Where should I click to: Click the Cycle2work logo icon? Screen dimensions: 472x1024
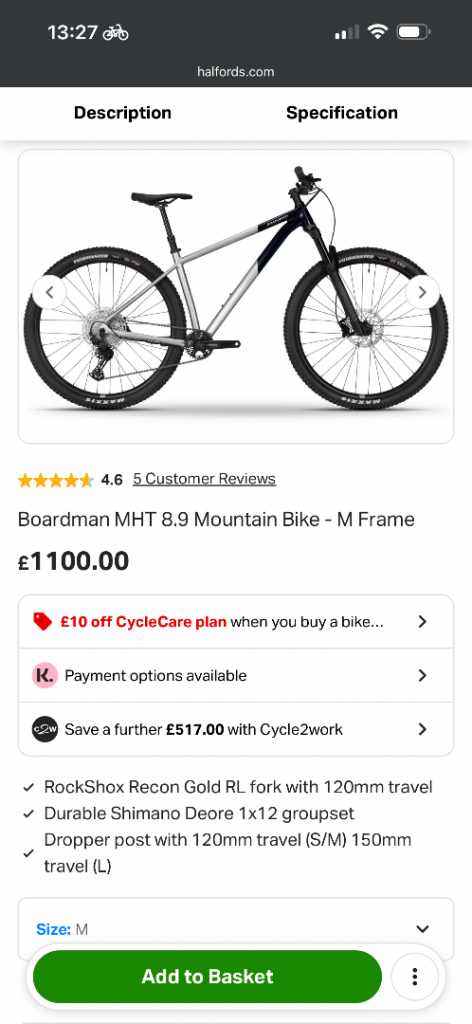(45, 729)
